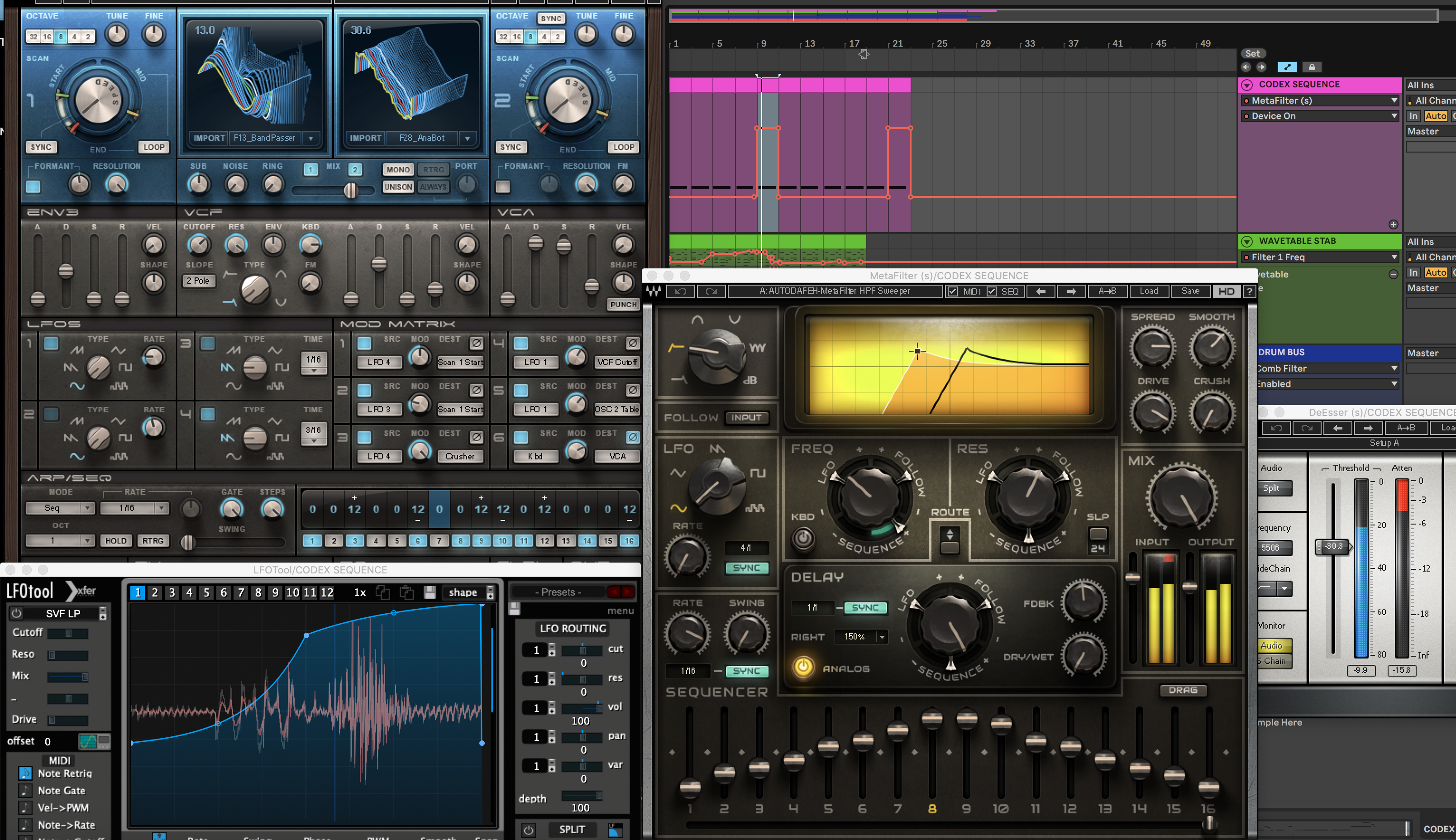Image resolution: width=1456 pixels, height=840 pixels.
Task: Open Device On parameter dropdown
Action: tap(1321, 116)
